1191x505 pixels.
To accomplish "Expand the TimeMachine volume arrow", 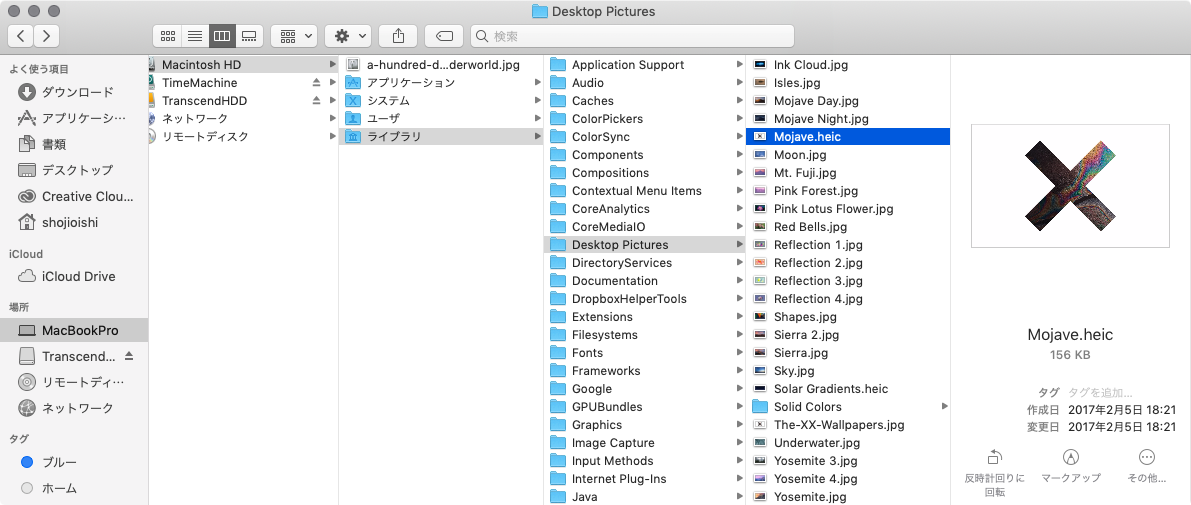I will (333, 83).
